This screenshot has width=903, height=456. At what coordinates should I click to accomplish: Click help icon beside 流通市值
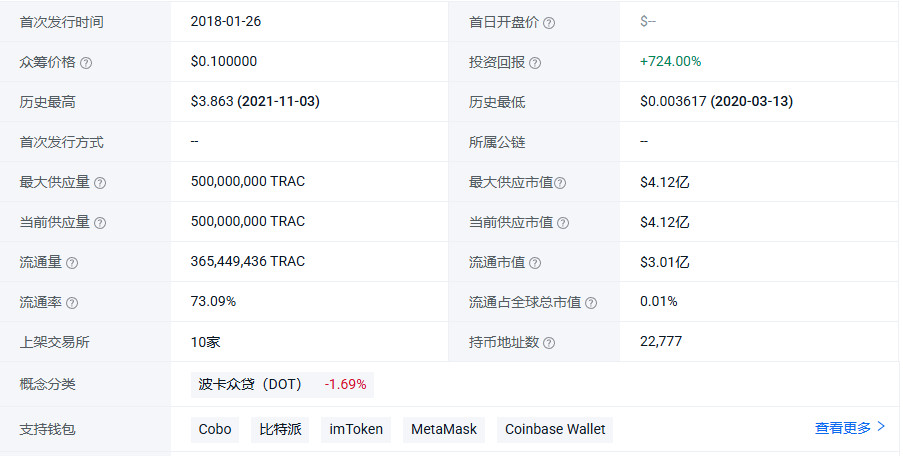(535, 263)
